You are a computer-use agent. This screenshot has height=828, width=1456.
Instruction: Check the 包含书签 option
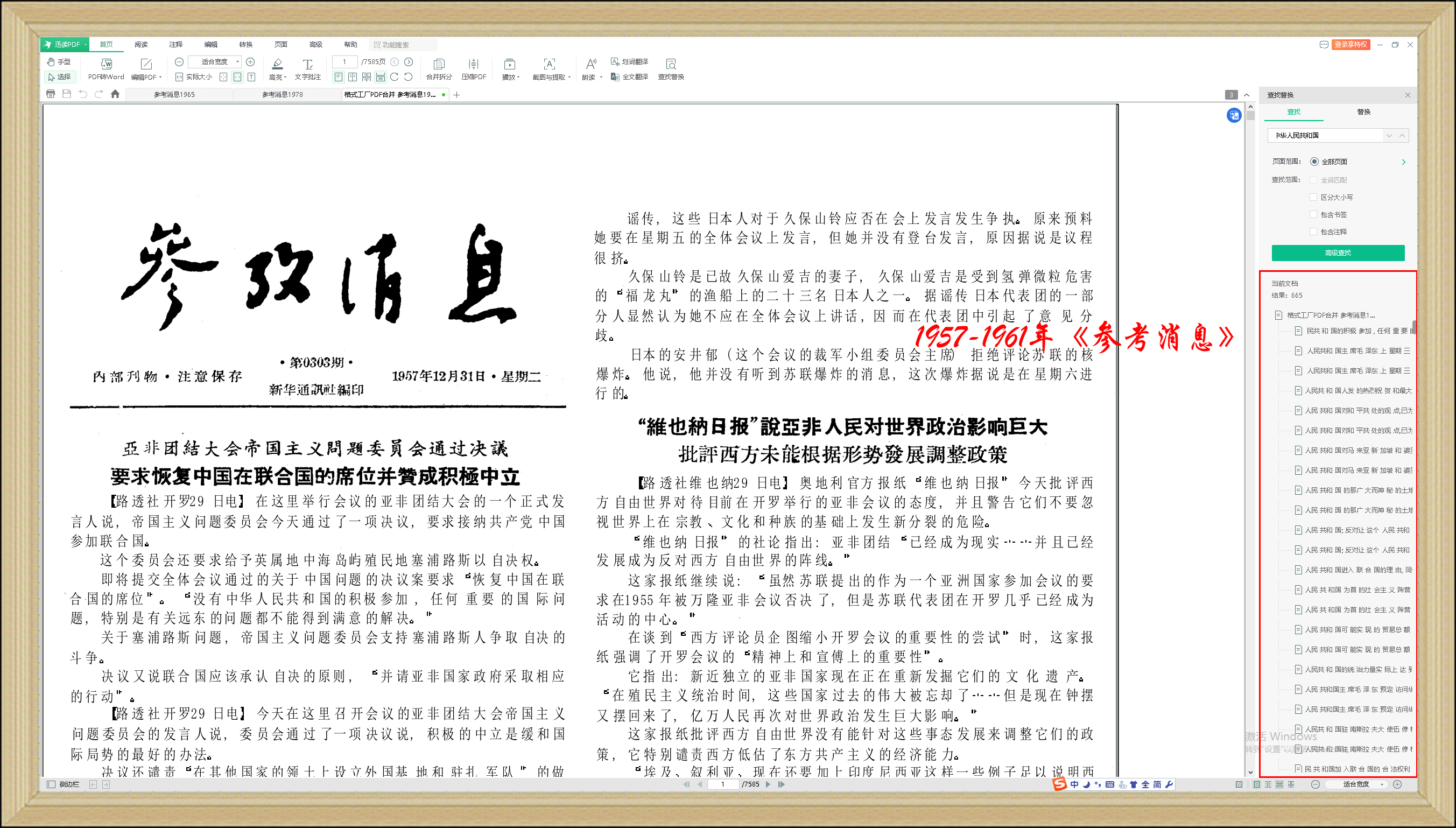click(x=1313, y=214)
